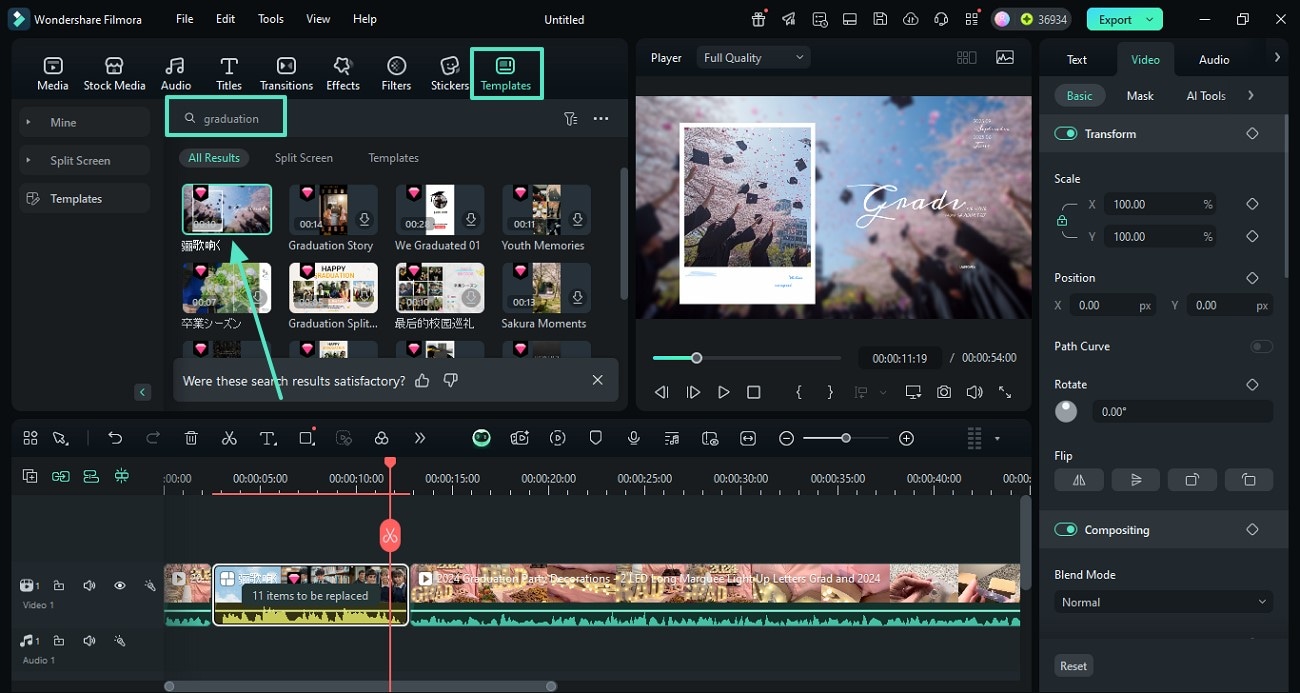
Task: Open the Filters tab
Action: (x=396, y=74)
